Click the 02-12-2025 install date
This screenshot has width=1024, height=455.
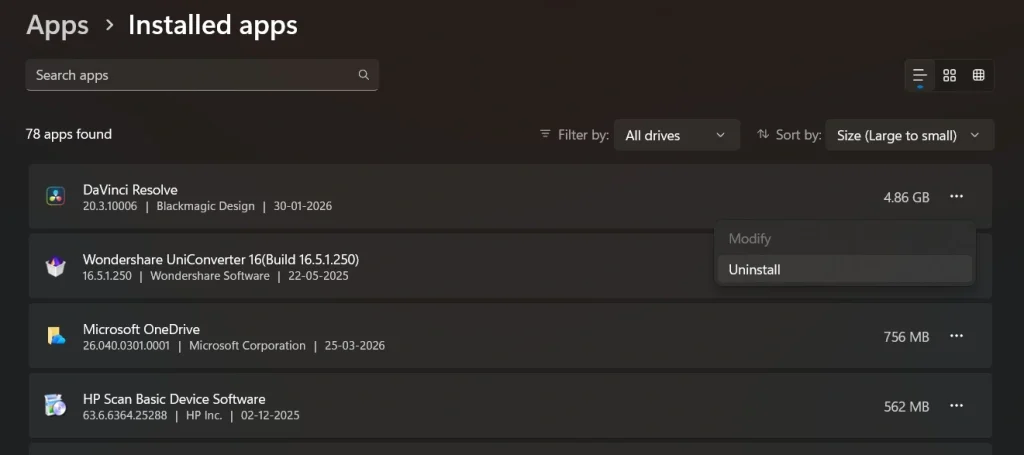click(270, 415)
